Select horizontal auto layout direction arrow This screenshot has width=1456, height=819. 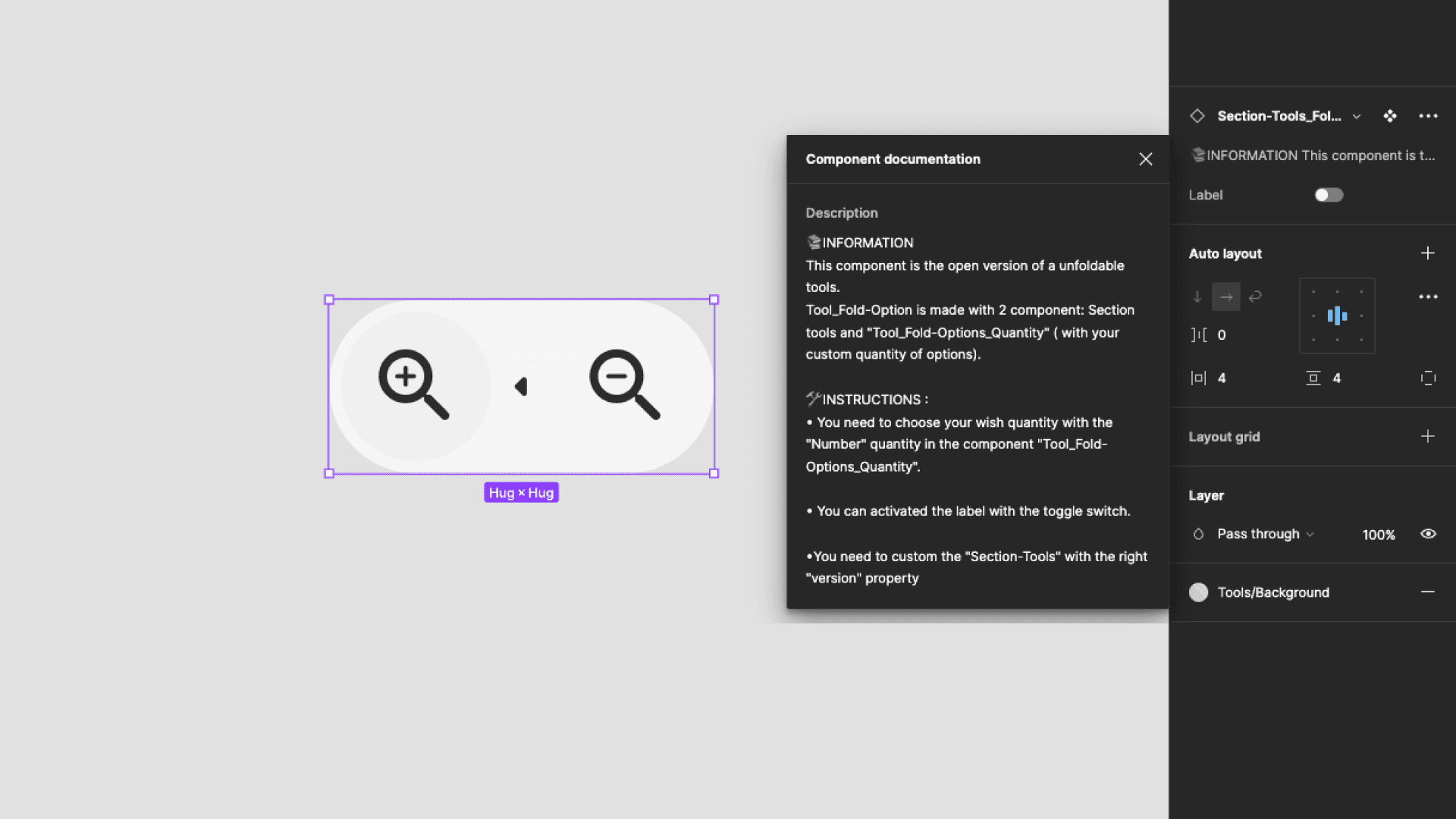pyautogui.click(x=1225, y=297)
